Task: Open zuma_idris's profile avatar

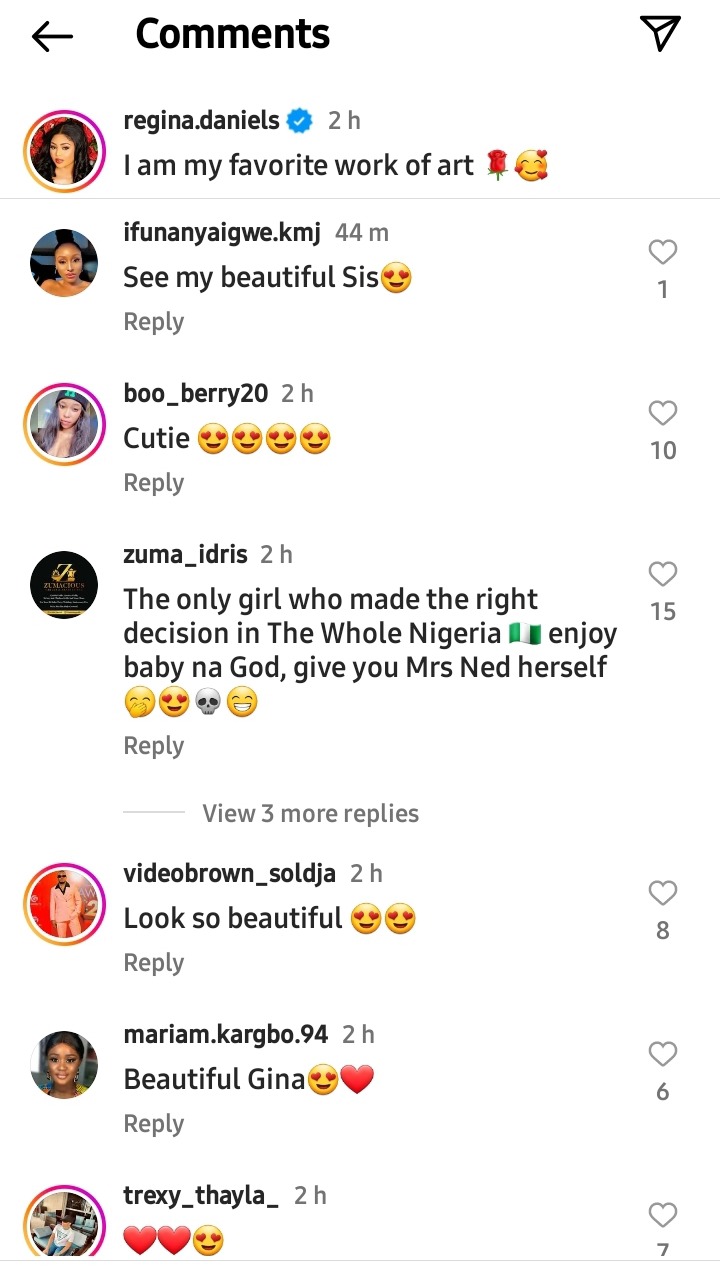Action: coord(64,585)
